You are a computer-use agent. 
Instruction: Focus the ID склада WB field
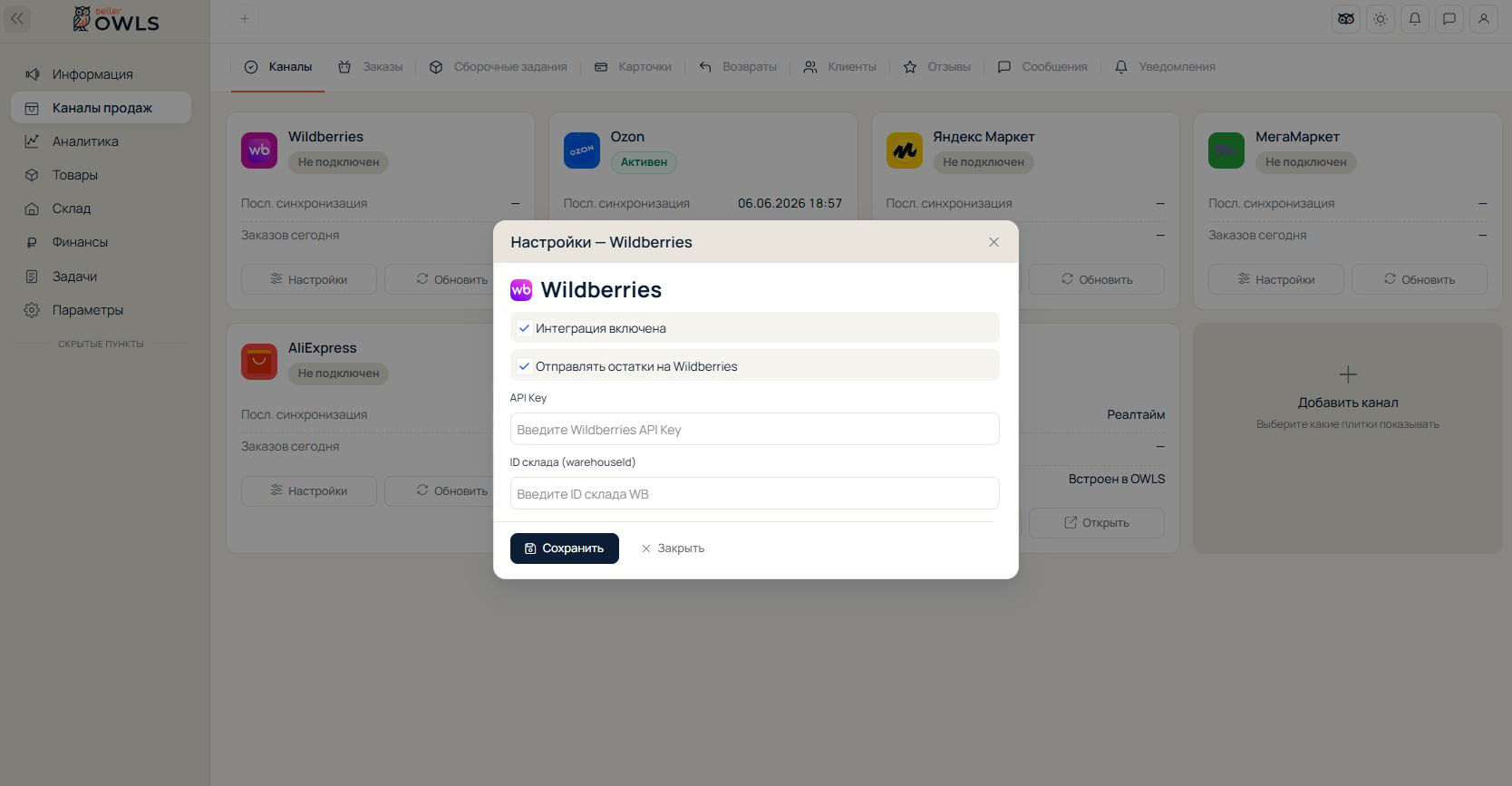(754, 494)
